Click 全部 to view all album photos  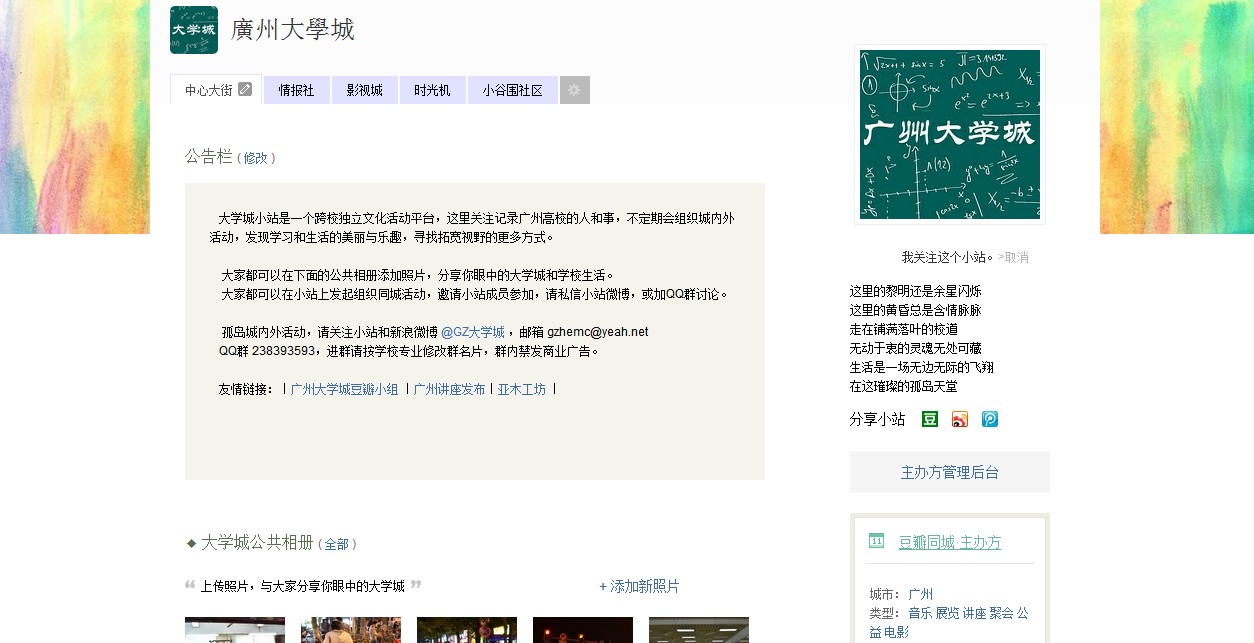tap(337, 543)
